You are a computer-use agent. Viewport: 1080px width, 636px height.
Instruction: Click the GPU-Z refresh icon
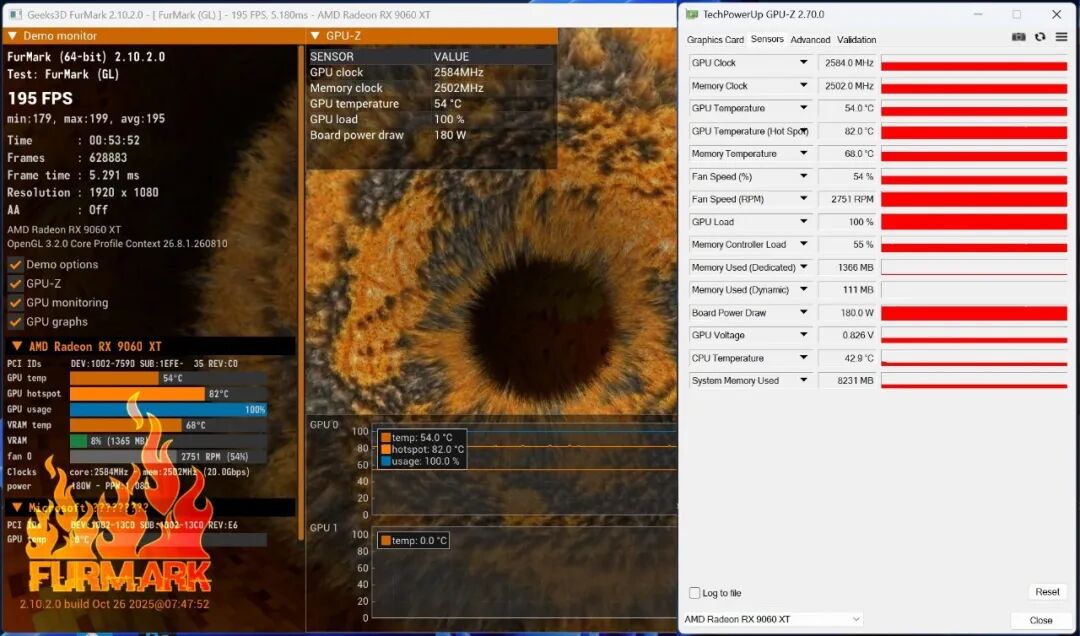[x=1040, y=37]
